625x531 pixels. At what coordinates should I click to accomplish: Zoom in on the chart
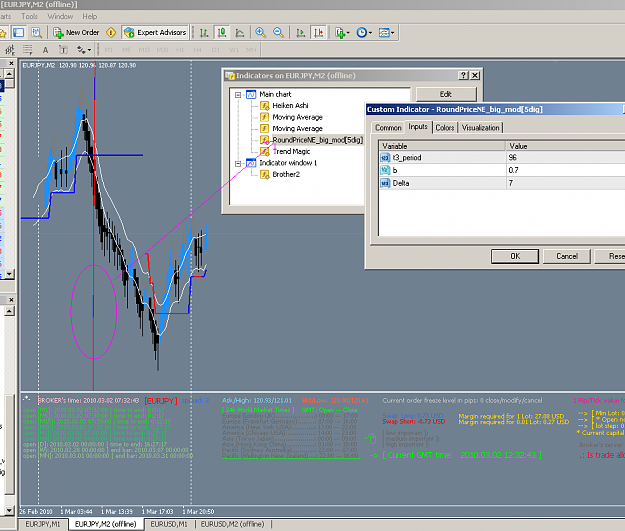(260, 33)
